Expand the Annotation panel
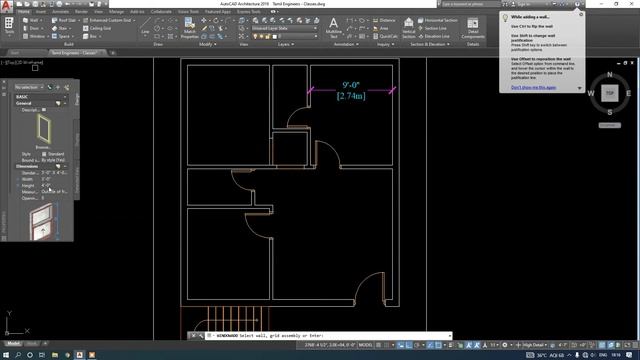This screenshot has height=360, width=640. [346, 44]
